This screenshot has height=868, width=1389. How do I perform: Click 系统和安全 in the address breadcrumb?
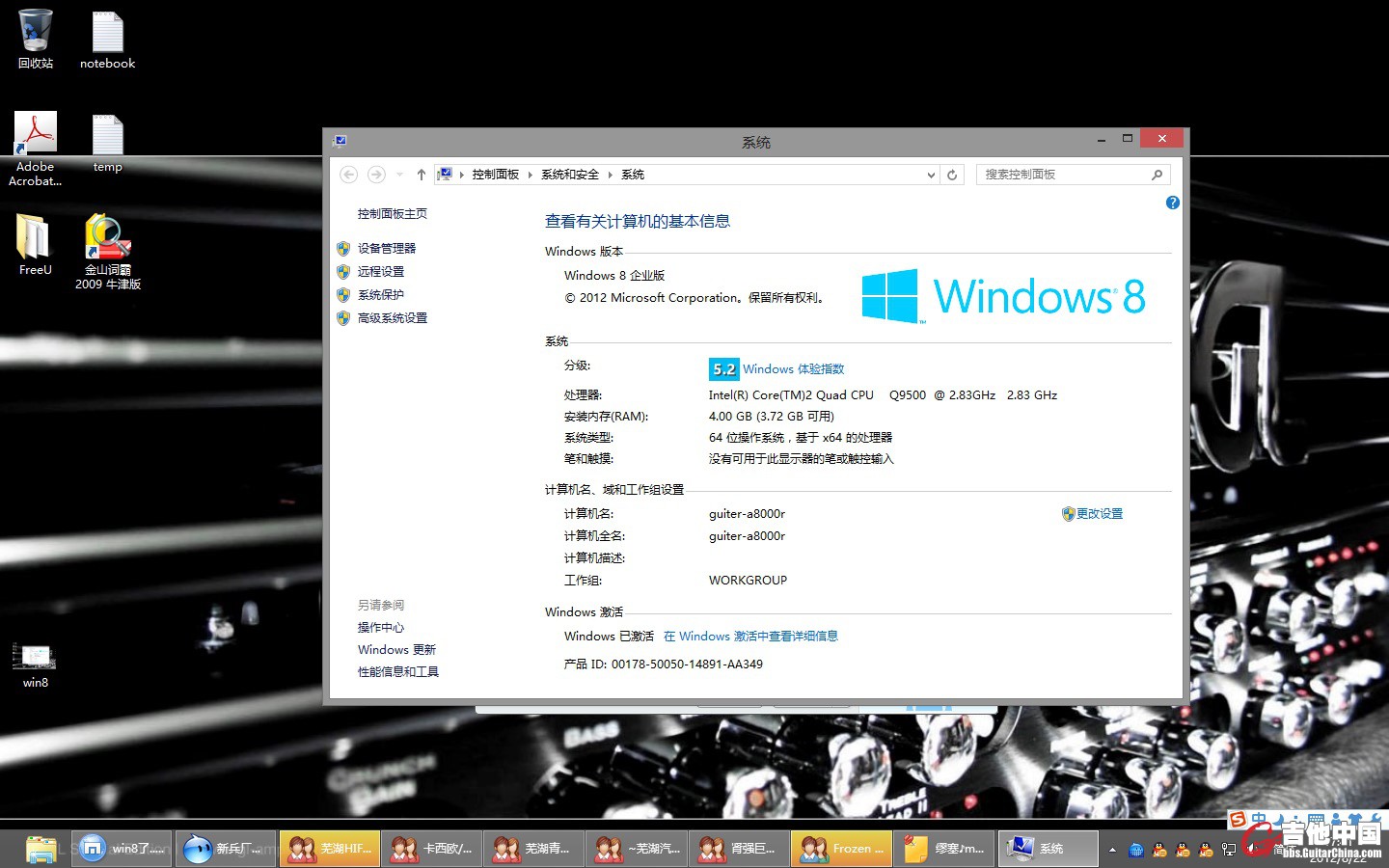click(x=570, y=175)
